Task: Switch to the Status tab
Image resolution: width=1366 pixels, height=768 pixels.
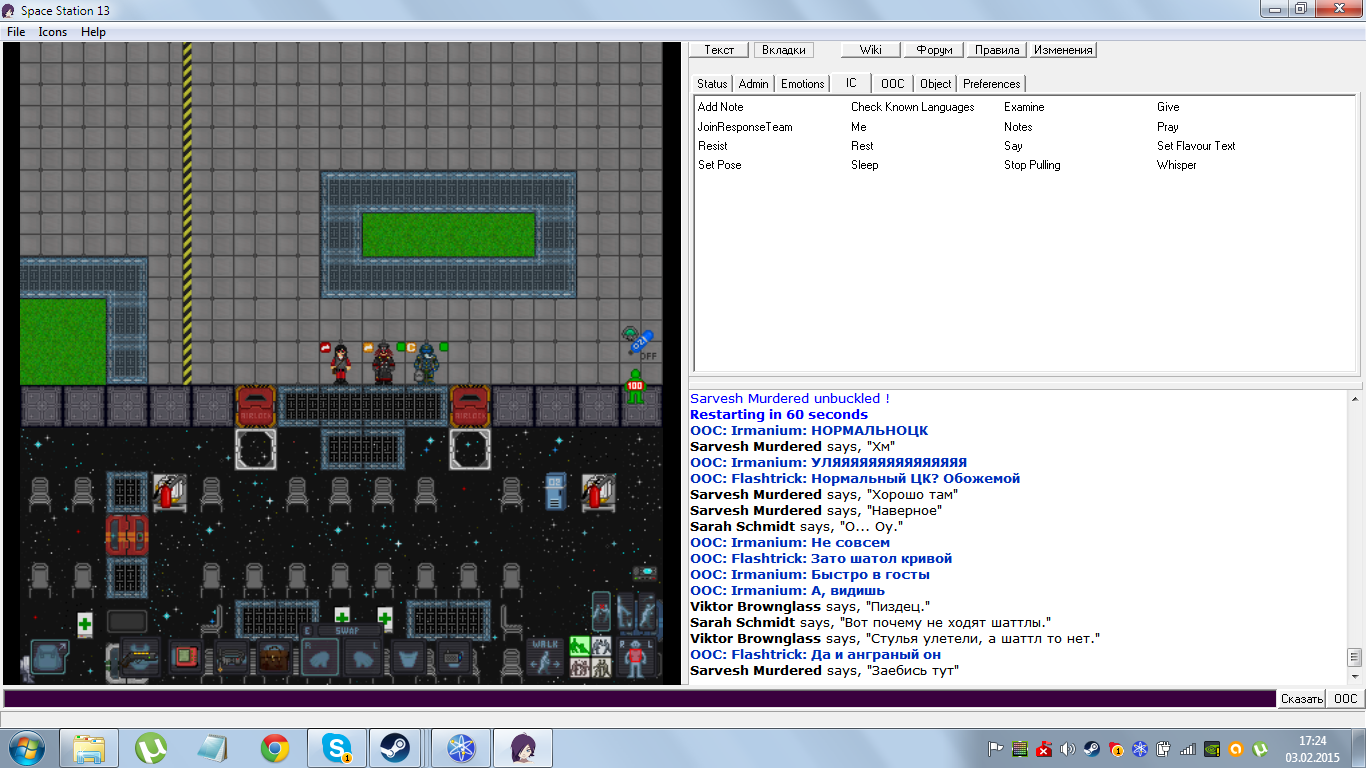Action: click(x=712, y=84)
